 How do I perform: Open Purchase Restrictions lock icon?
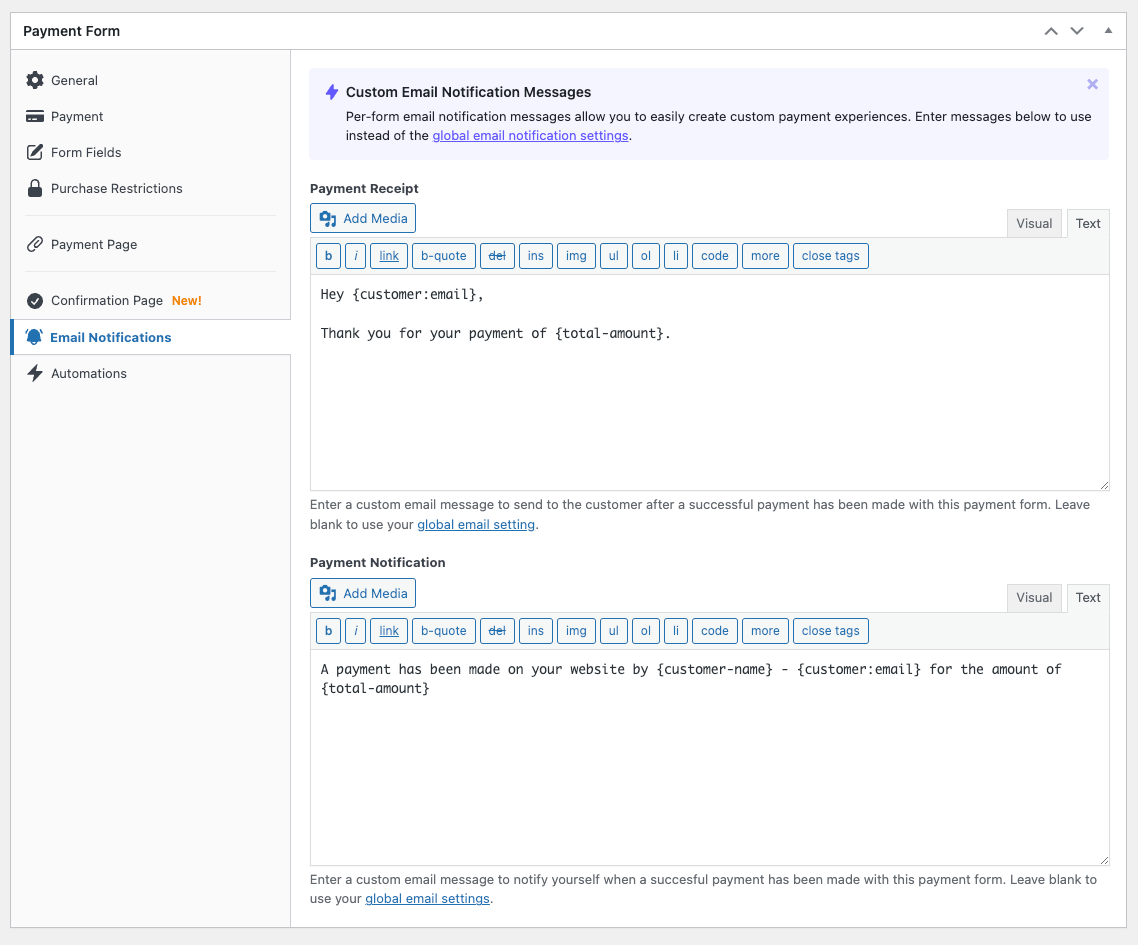pos(35,188)
